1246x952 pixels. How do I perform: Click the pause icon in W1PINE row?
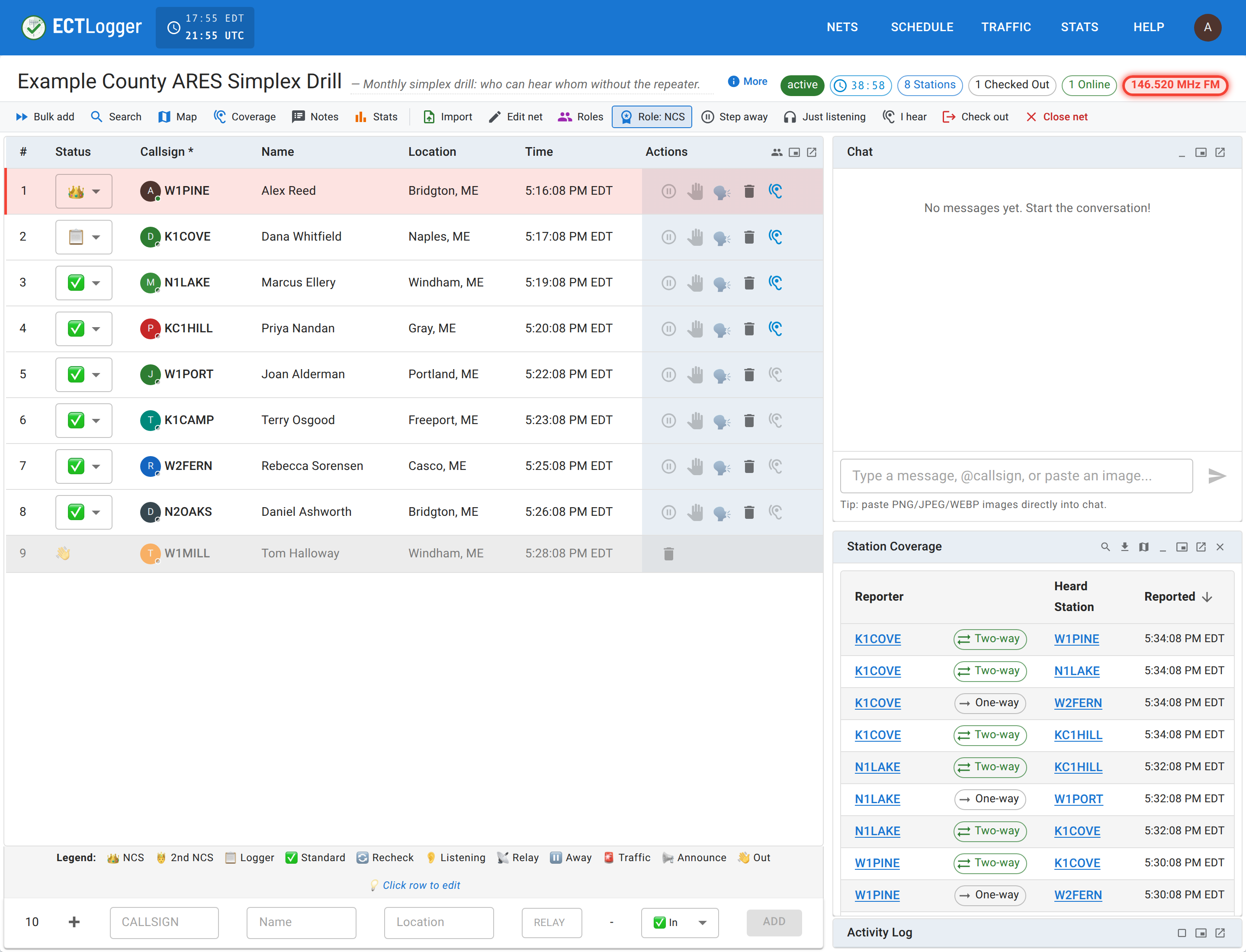(x=668, y=191)
